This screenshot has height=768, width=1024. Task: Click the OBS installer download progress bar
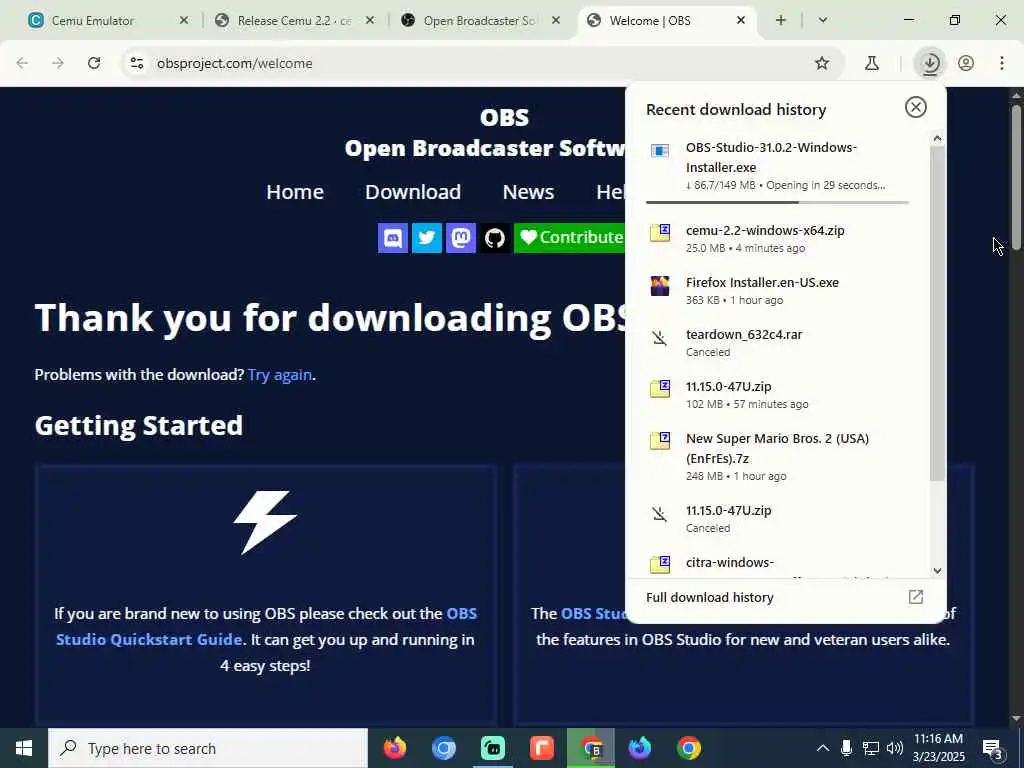777,202
